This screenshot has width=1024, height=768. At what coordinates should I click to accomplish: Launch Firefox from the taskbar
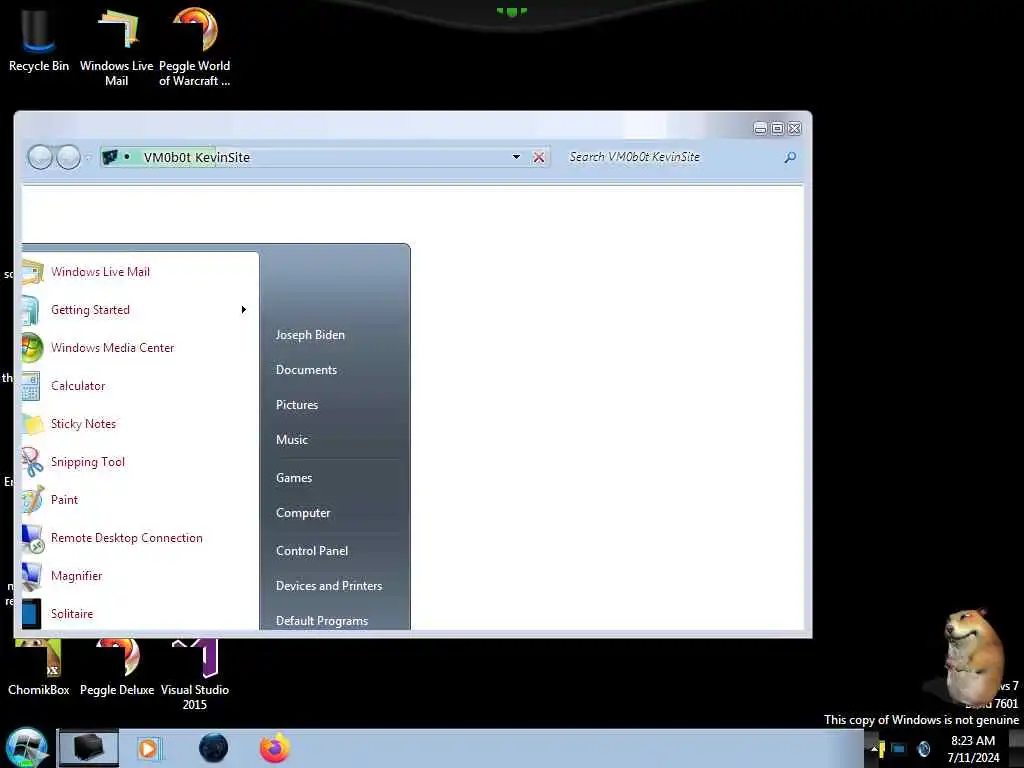pos(275,748)
